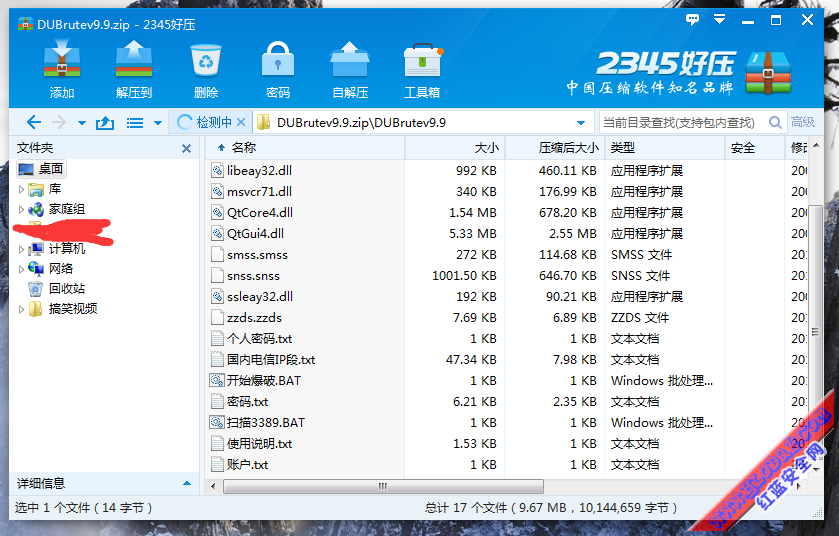
Task: Expand the 搞笑视频 folder node
Action: click(21, 309)
